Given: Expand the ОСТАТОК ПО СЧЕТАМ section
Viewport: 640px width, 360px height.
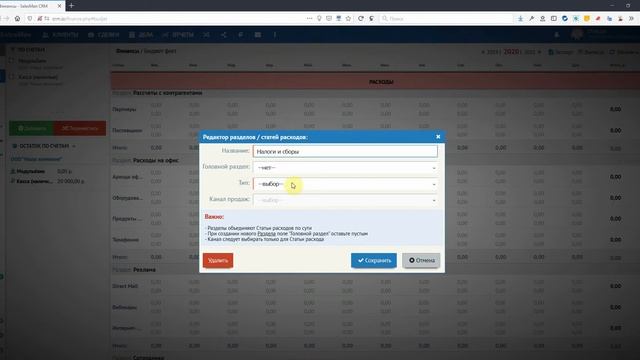Looking at the screenshot, I should tap(44, 146).
